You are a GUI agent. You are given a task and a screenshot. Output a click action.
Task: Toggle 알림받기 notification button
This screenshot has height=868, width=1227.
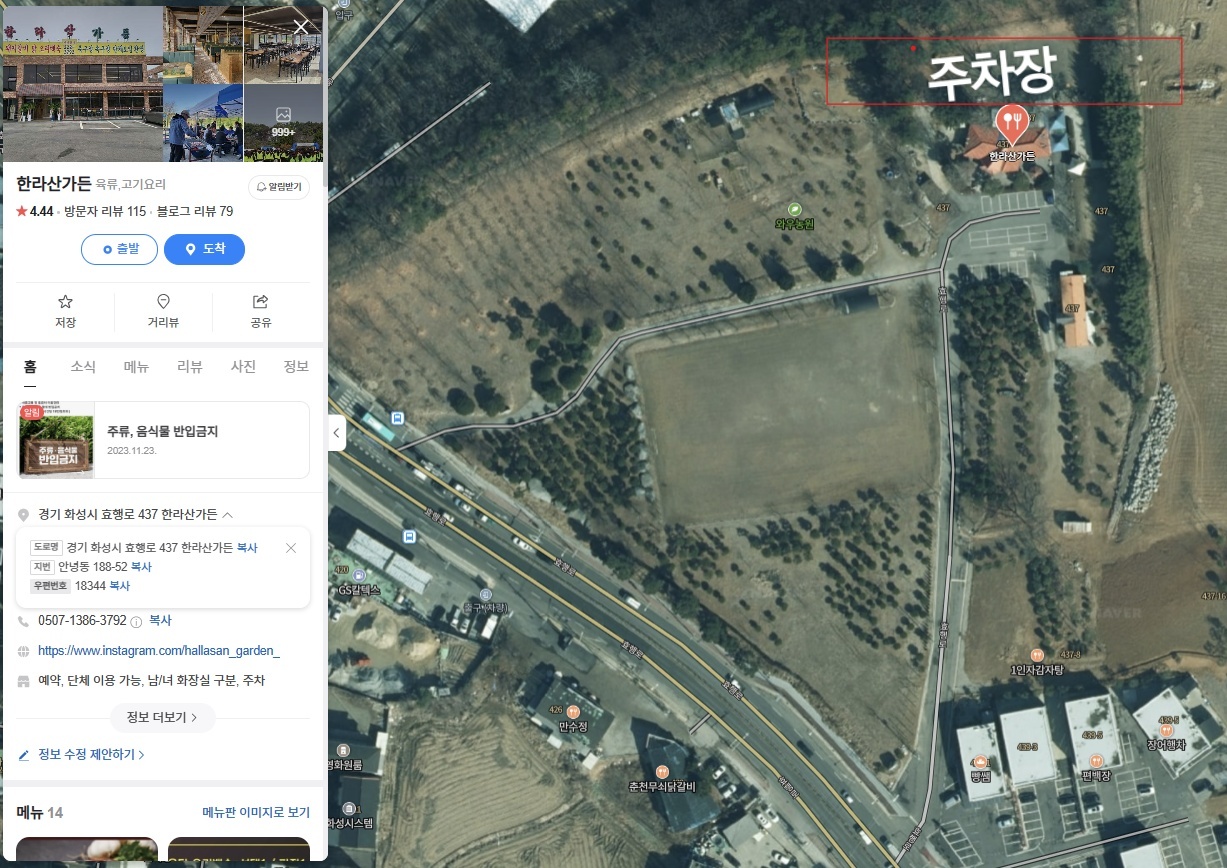click(279, 187)
